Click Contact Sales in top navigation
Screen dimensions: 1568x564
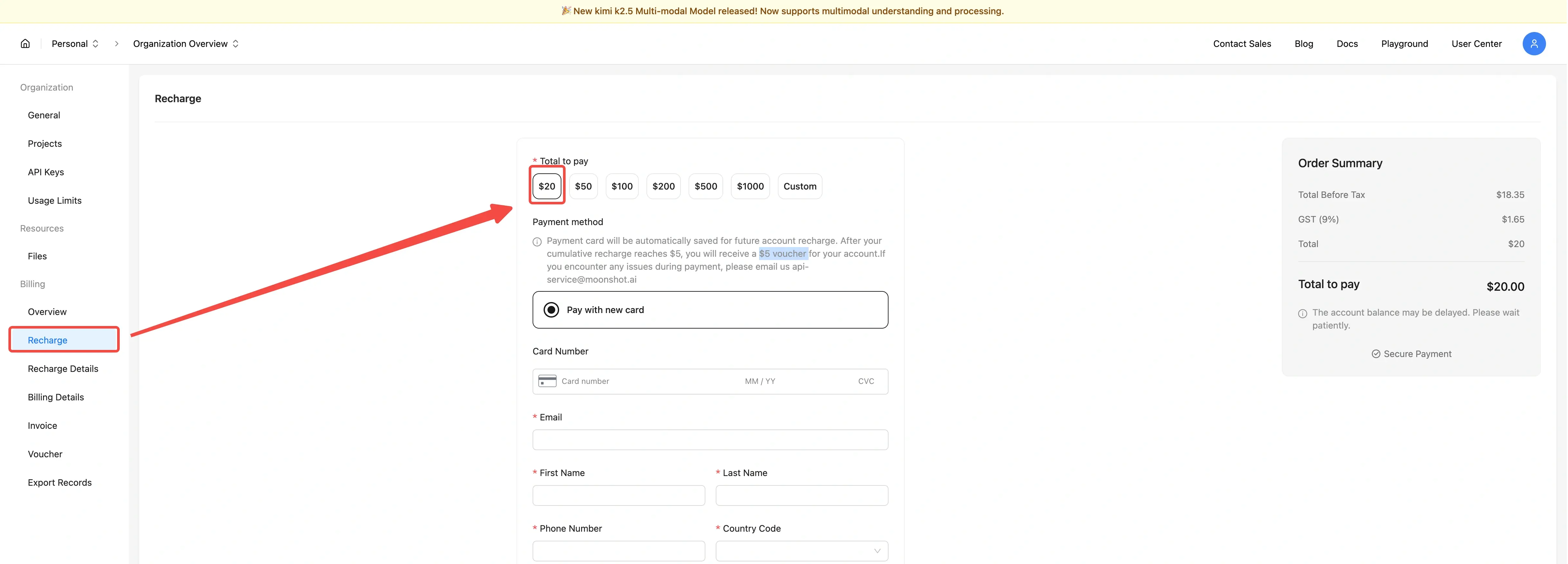[1241, 44]
